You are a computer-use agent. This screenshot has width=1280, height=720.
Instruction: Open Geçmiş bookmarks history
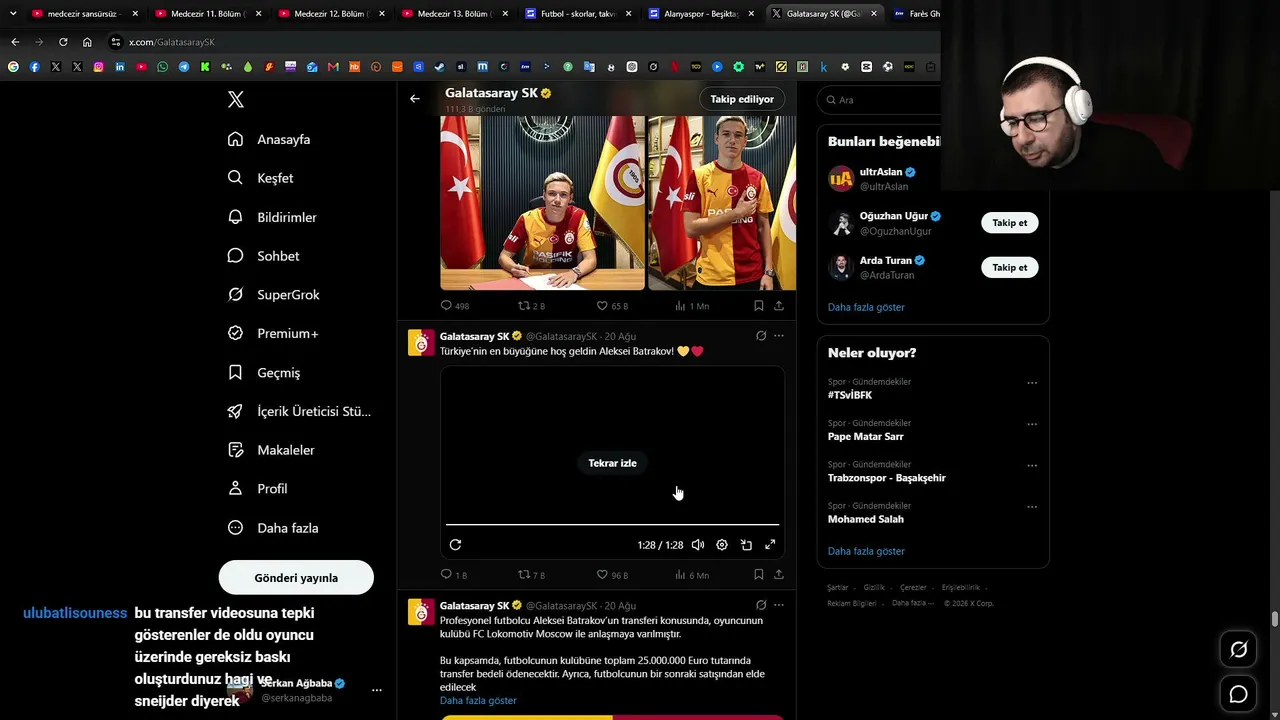[264, 372]
